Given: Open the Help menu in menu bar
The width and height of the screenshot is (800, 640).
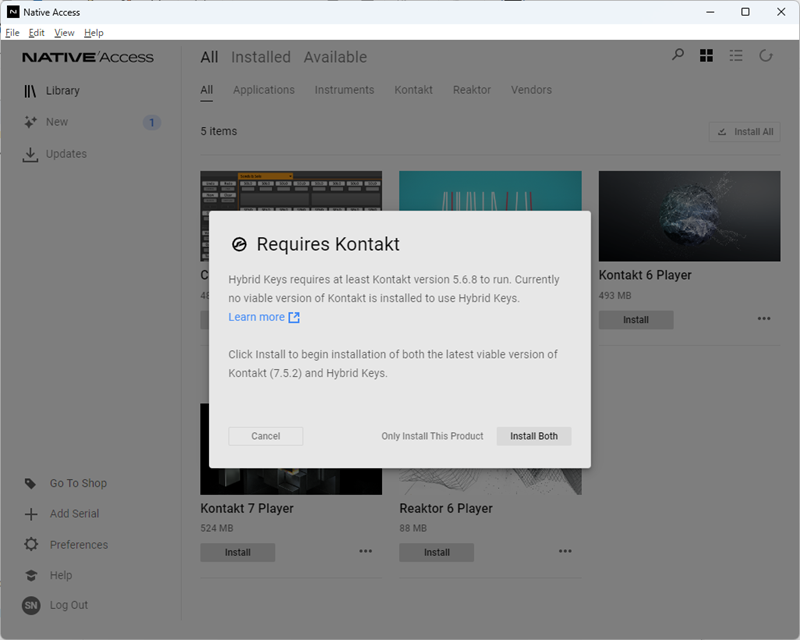Looking at the screenshot, I should pyautogui.click(x=94, y=33).
